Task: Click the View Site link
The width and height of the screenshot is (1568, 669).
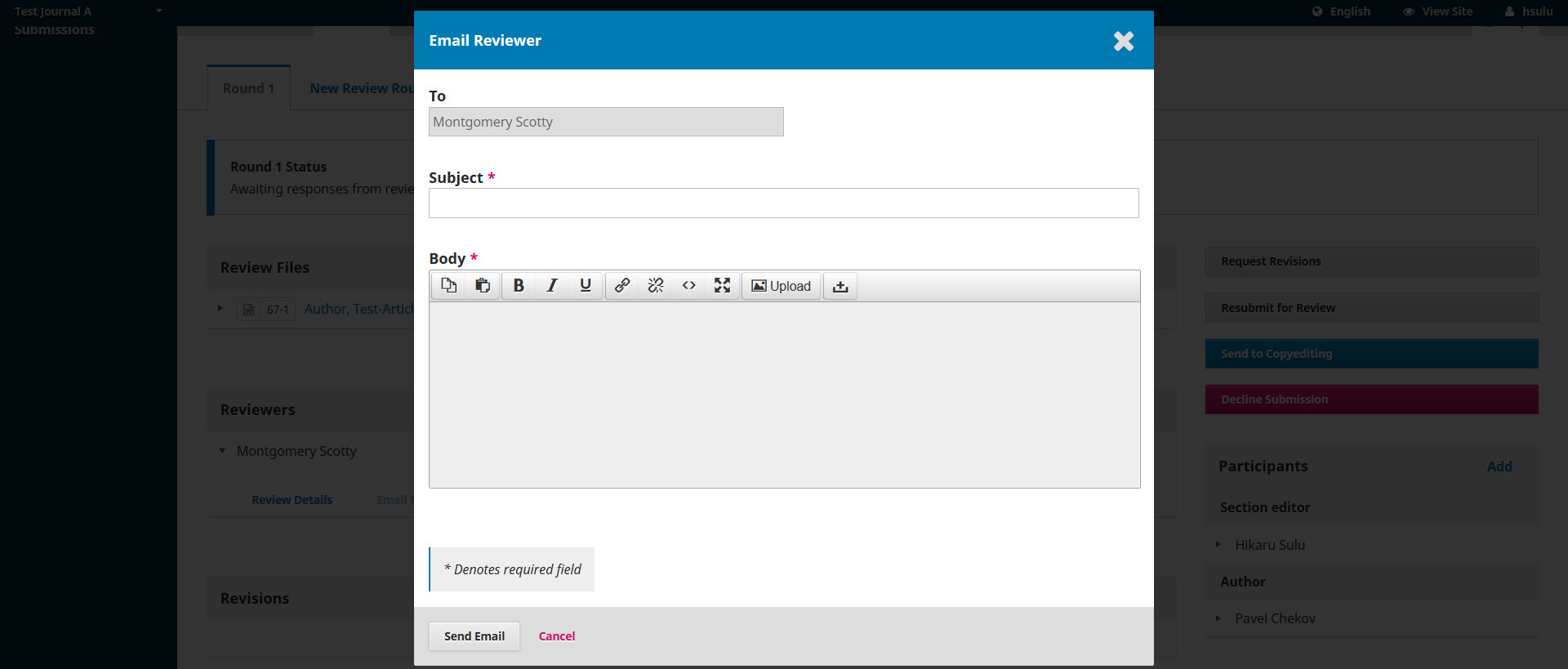Action: 1438,11
